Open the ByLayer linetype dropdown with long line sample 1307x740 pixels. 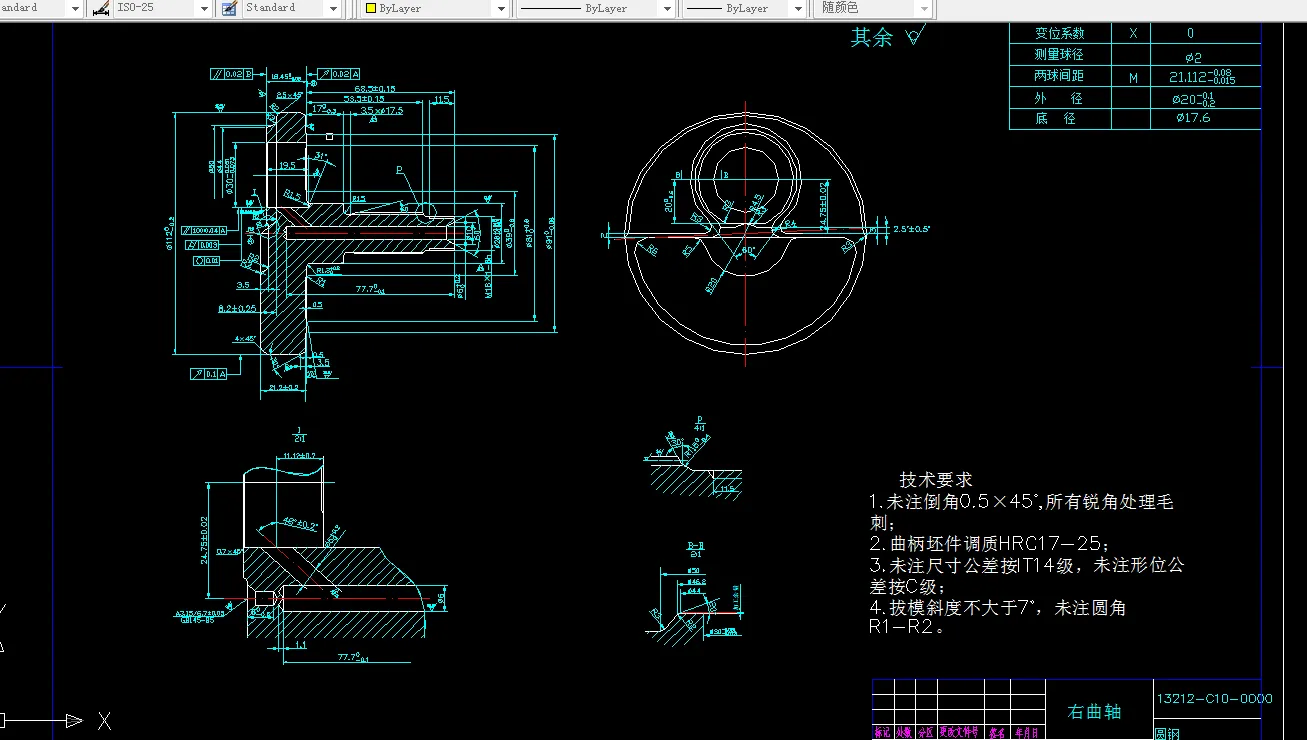tap(667, 8)
